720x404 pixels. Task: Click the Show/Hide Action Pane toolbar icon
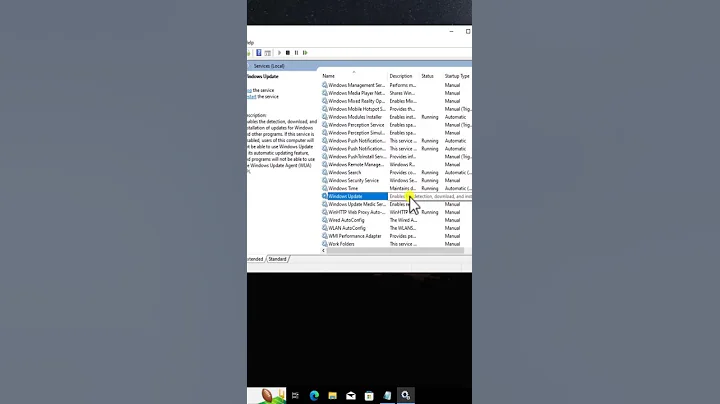268,53
